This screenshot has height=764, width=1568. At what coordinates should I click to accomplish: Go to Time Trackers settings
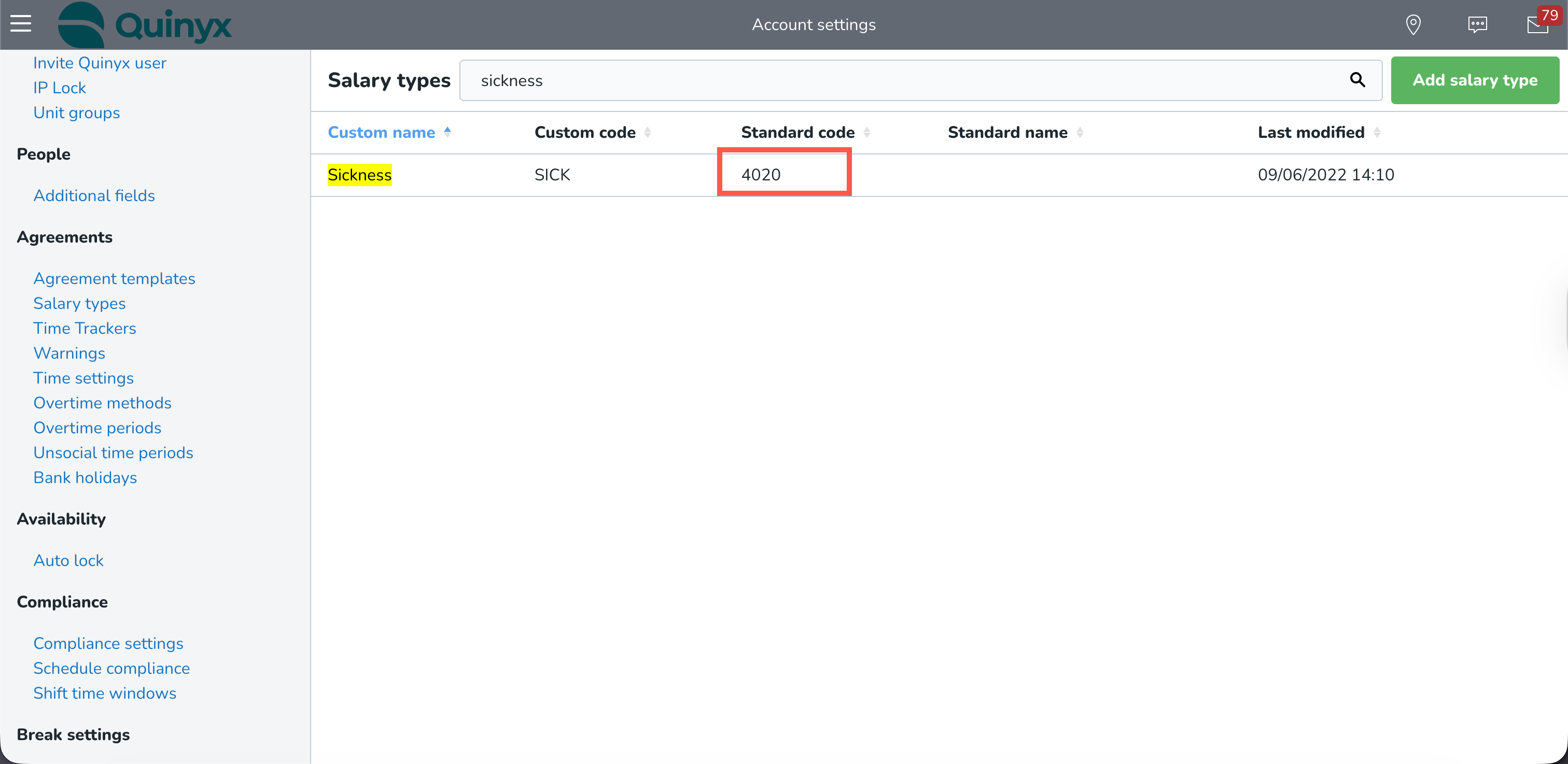pyautogui.click(x=85, y=328)
